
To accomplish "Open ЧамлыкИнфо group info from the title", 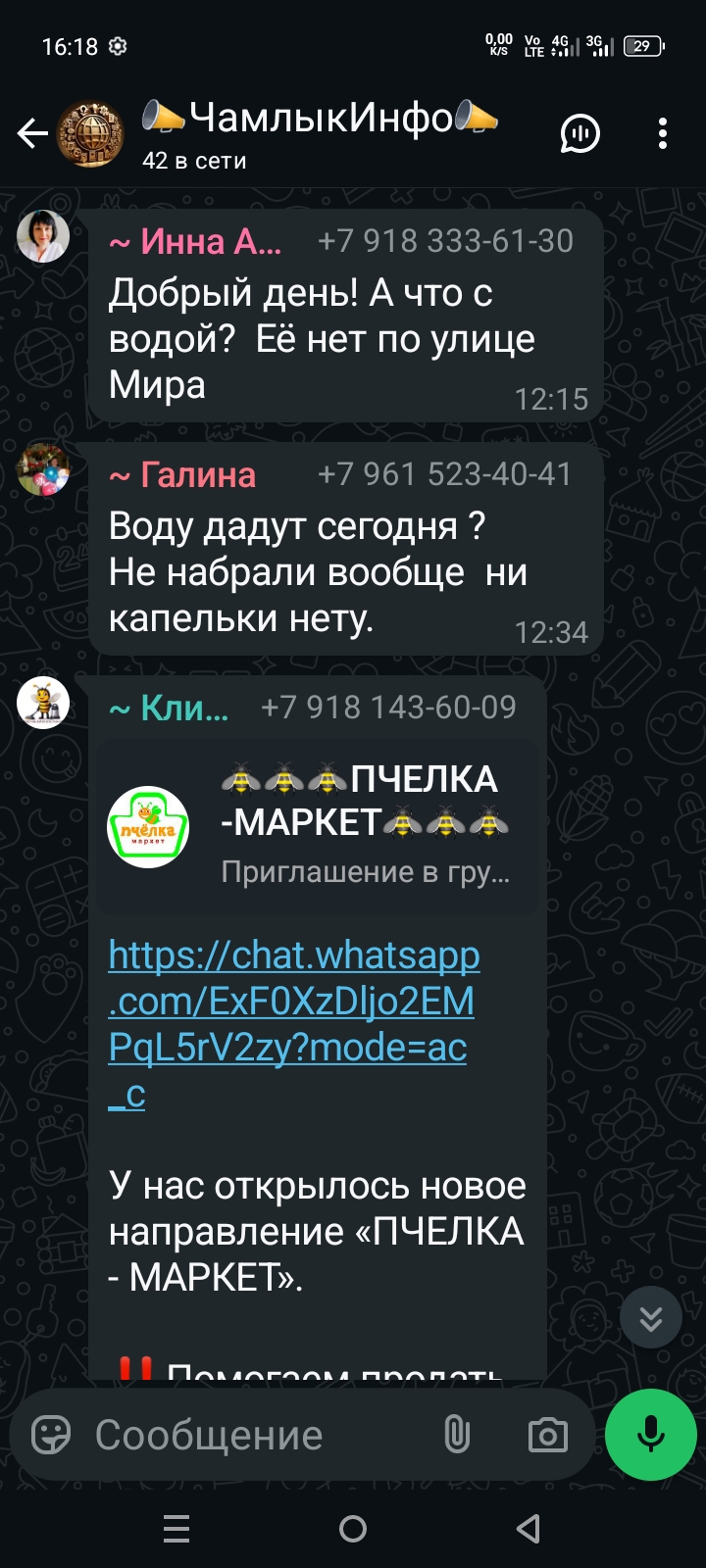I will (x=320, y=118).
